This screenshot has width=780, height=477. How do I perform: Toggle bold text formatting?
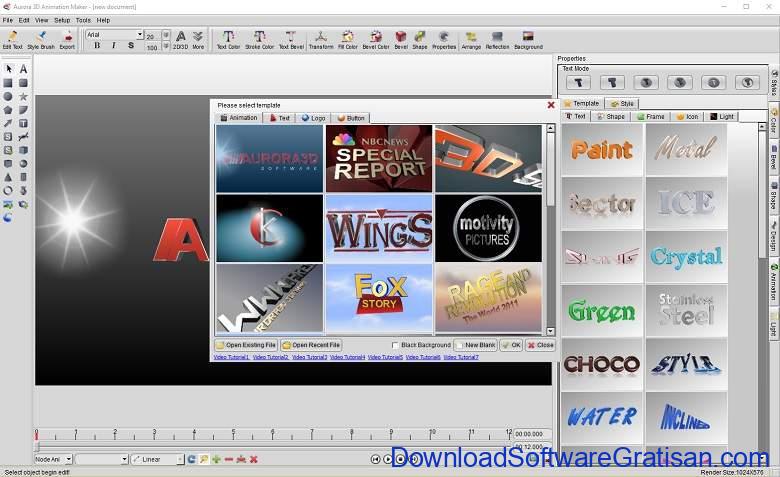click(x=97, y=45)
